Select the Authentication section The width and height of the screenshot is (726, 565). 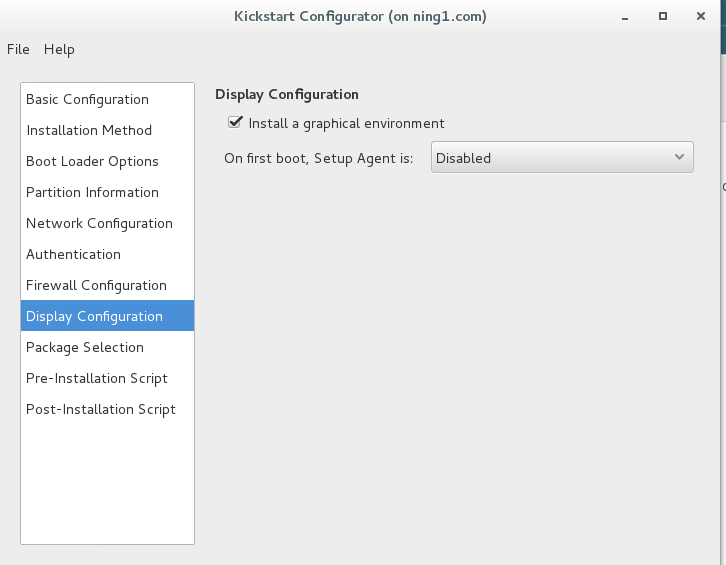pyautogui.click(x=73, y=254)
